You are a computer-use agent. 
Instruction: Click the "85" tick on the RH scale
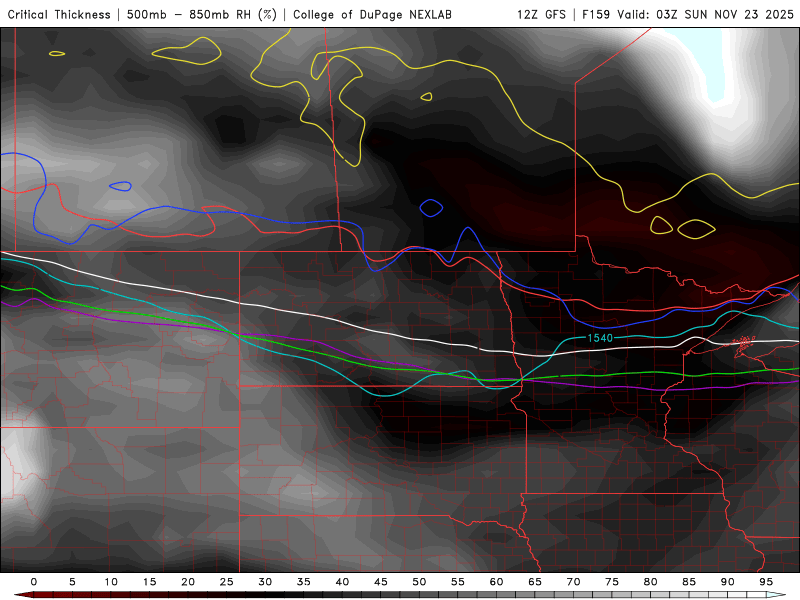pos(689,582)
